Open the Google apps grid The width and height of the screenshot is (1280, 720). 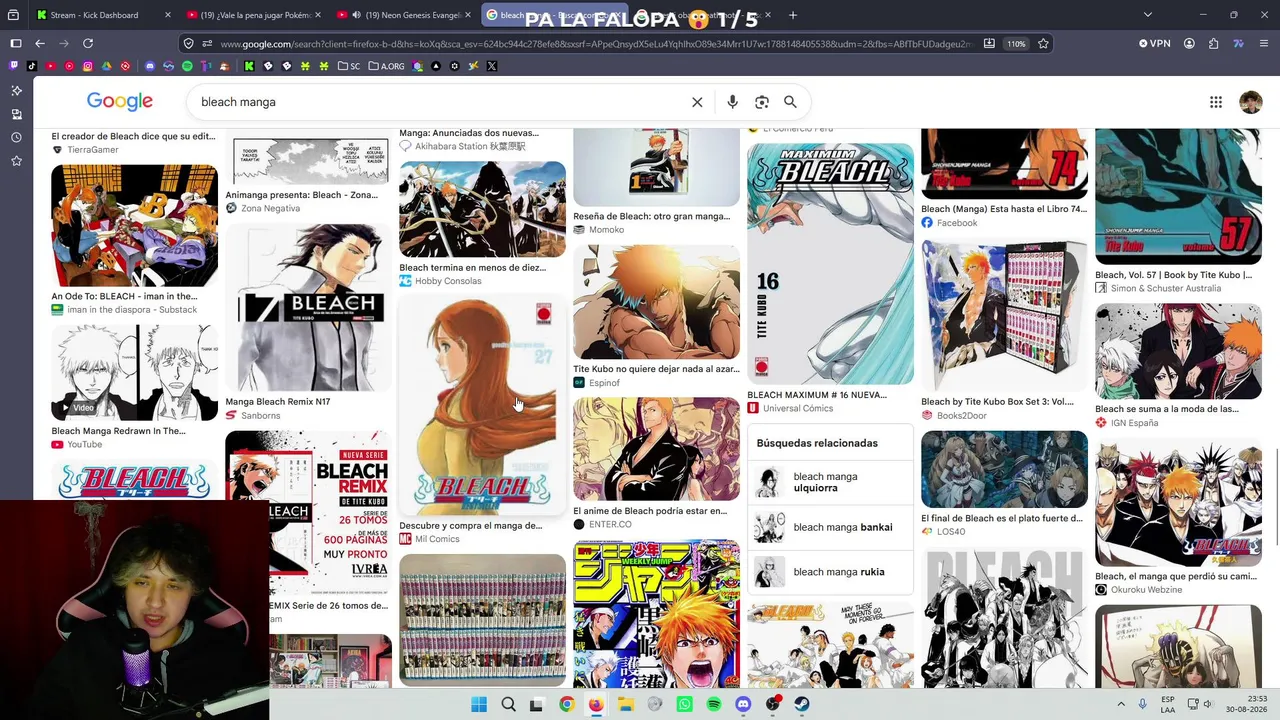pyautogui.click(x=1216, y=102)
